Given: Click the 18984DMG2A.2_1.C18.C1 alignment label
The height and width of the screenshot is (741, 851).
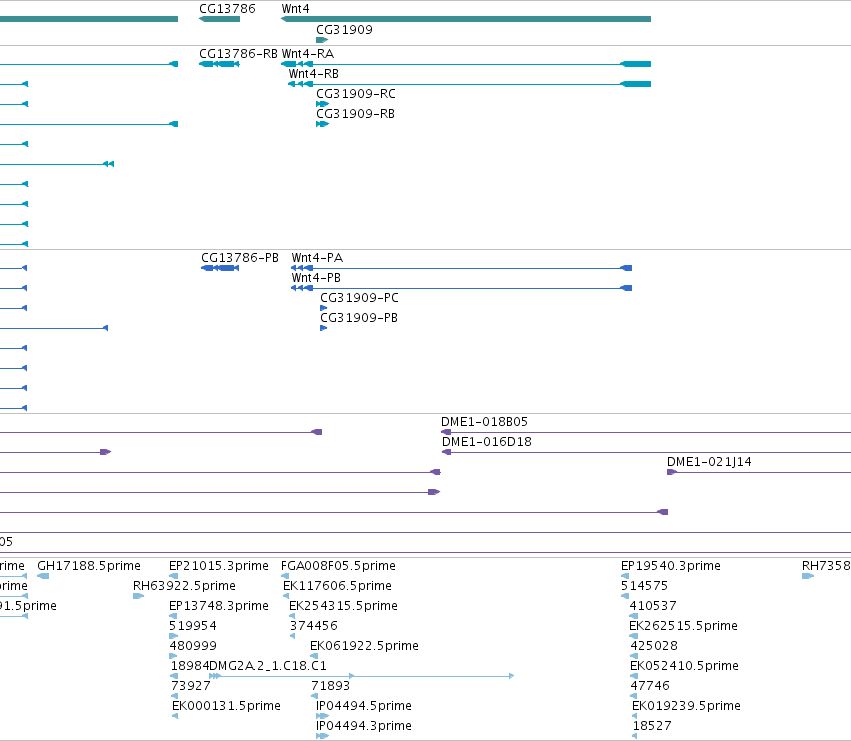Looking at the screenshot, I should (249, 666).
